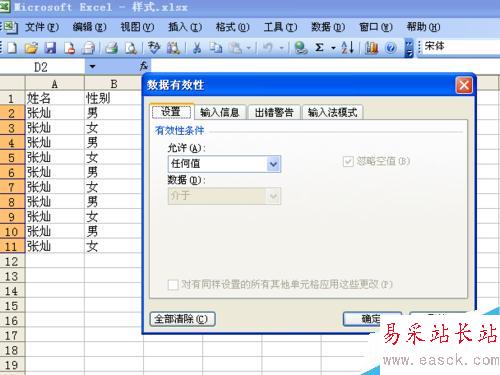Click the Permission icon beside the Save icon

(x=69, y=48)
